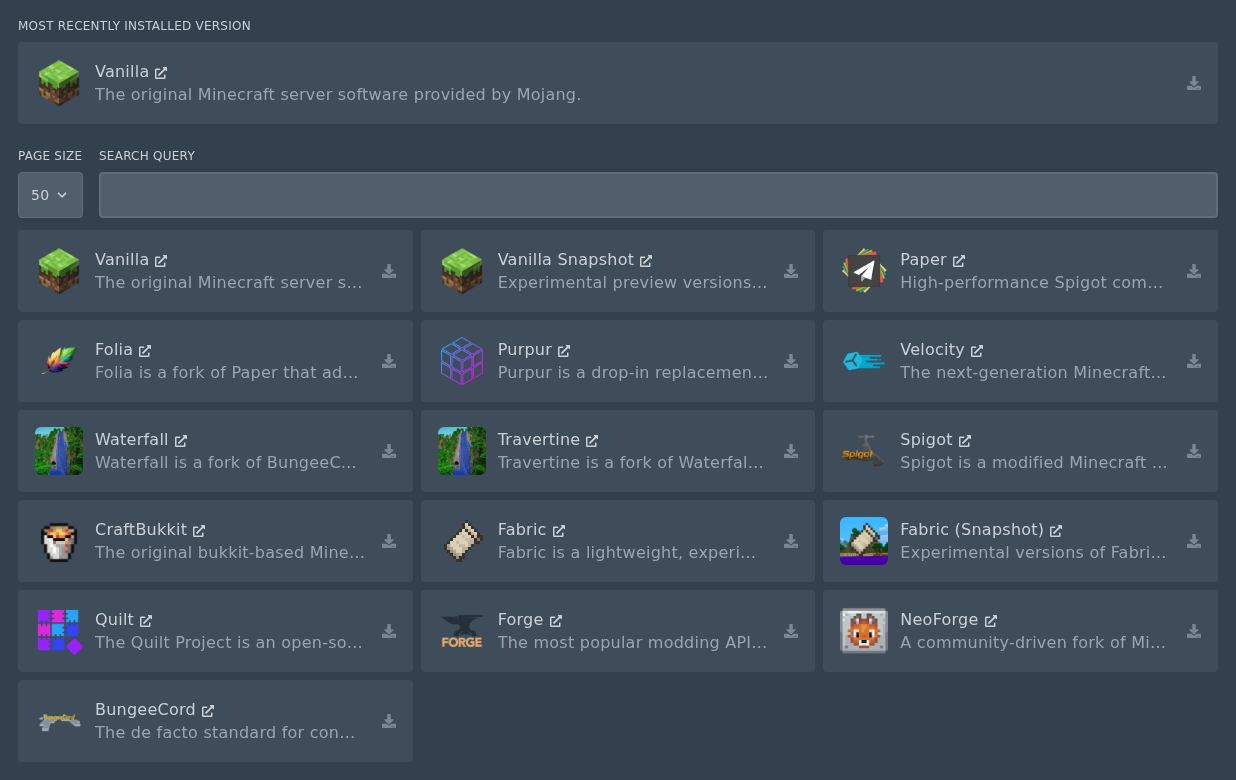Screen dimensions: 1236x780
Task: Open NeoForge external link icon
Action: pos(991,621)
